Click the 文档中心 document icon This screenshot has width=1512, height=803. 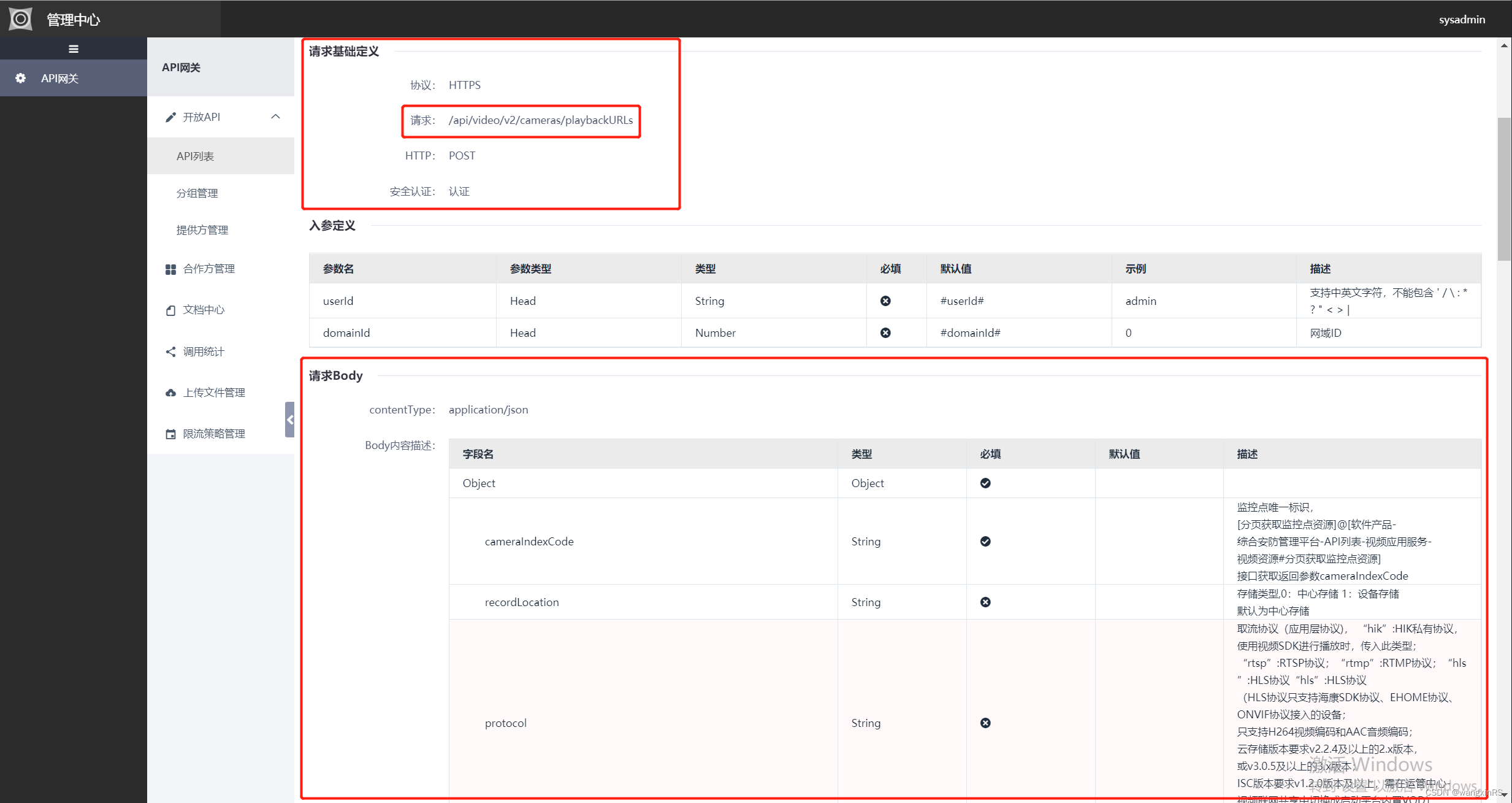click(x=170, y=310)
